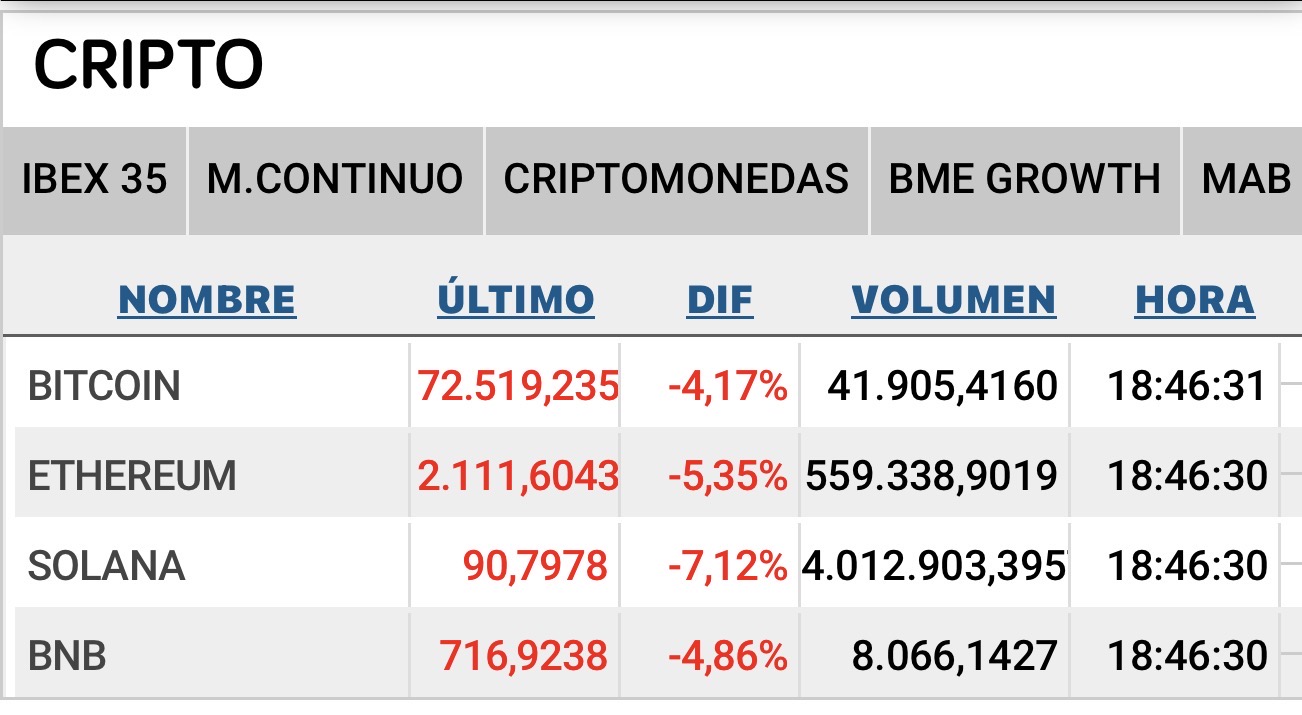
Task: Go to the BME GROWTH tab
Action: (1025, 180)
